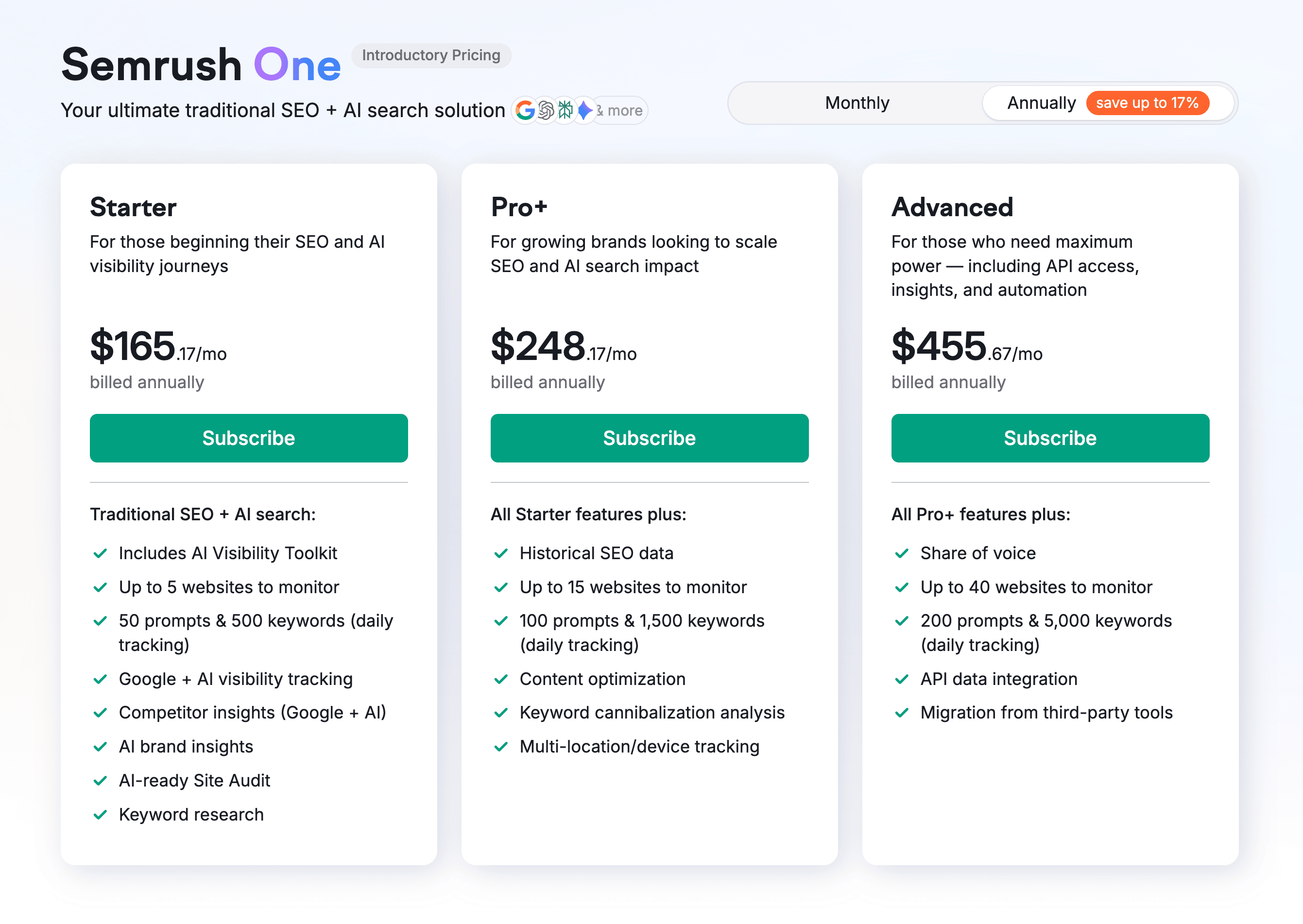Click the Introductory Pricing badge
This screenshot has height=924, width=1303.
pos(431,55)
